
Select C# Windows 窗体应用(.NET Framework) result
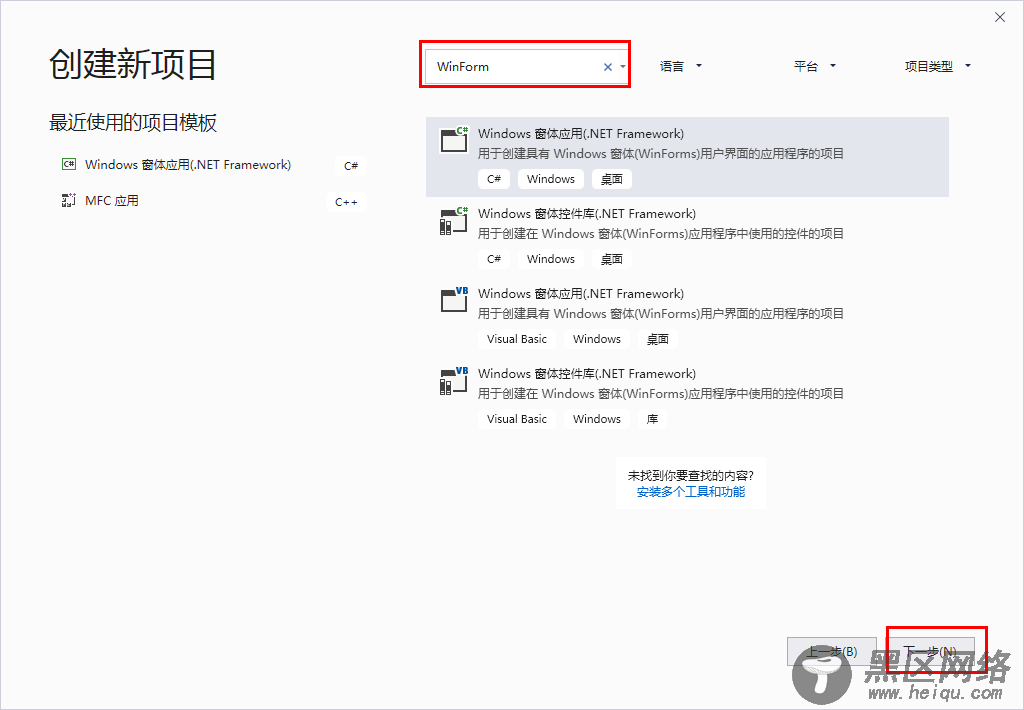[687, 157]
